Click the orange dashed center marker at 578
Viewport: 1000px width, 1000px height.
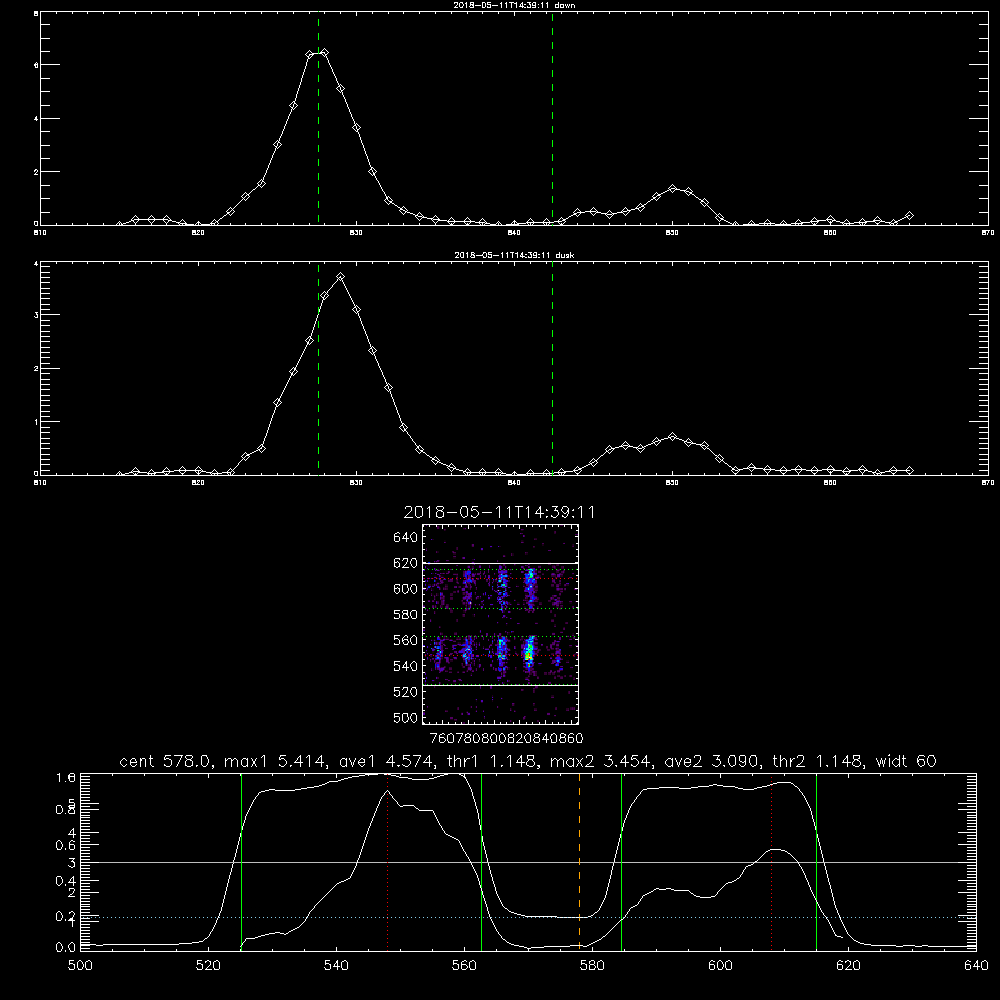tap(579, 861)
